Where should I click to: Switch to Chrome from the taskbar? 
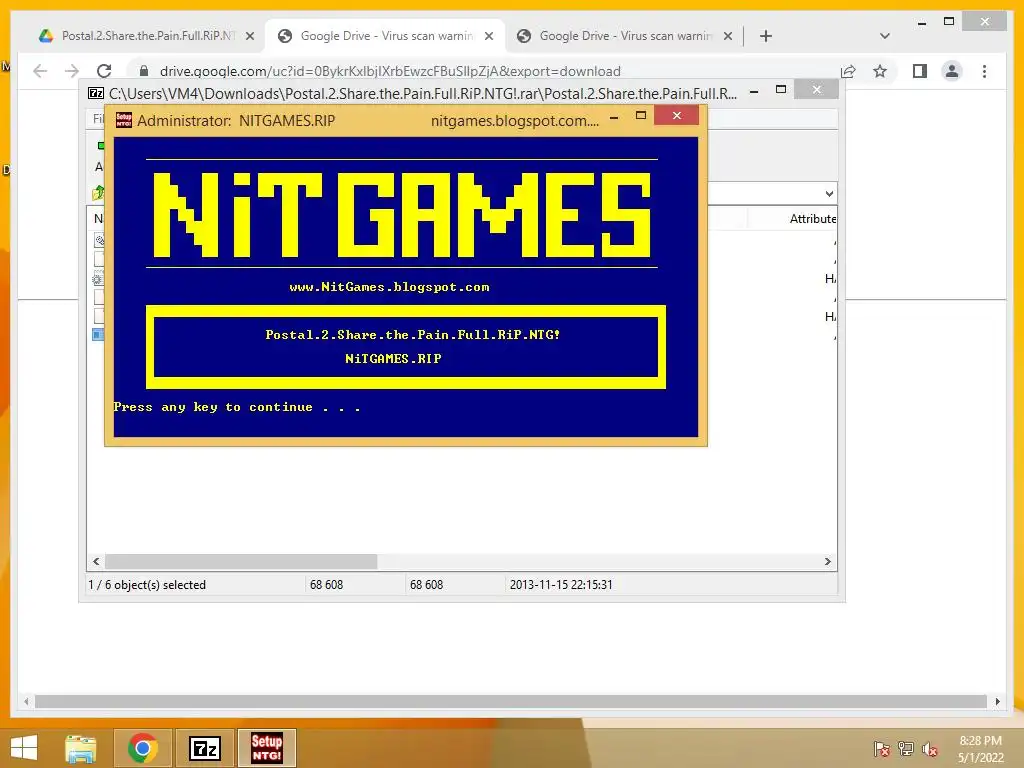click(x=142, y=748)
